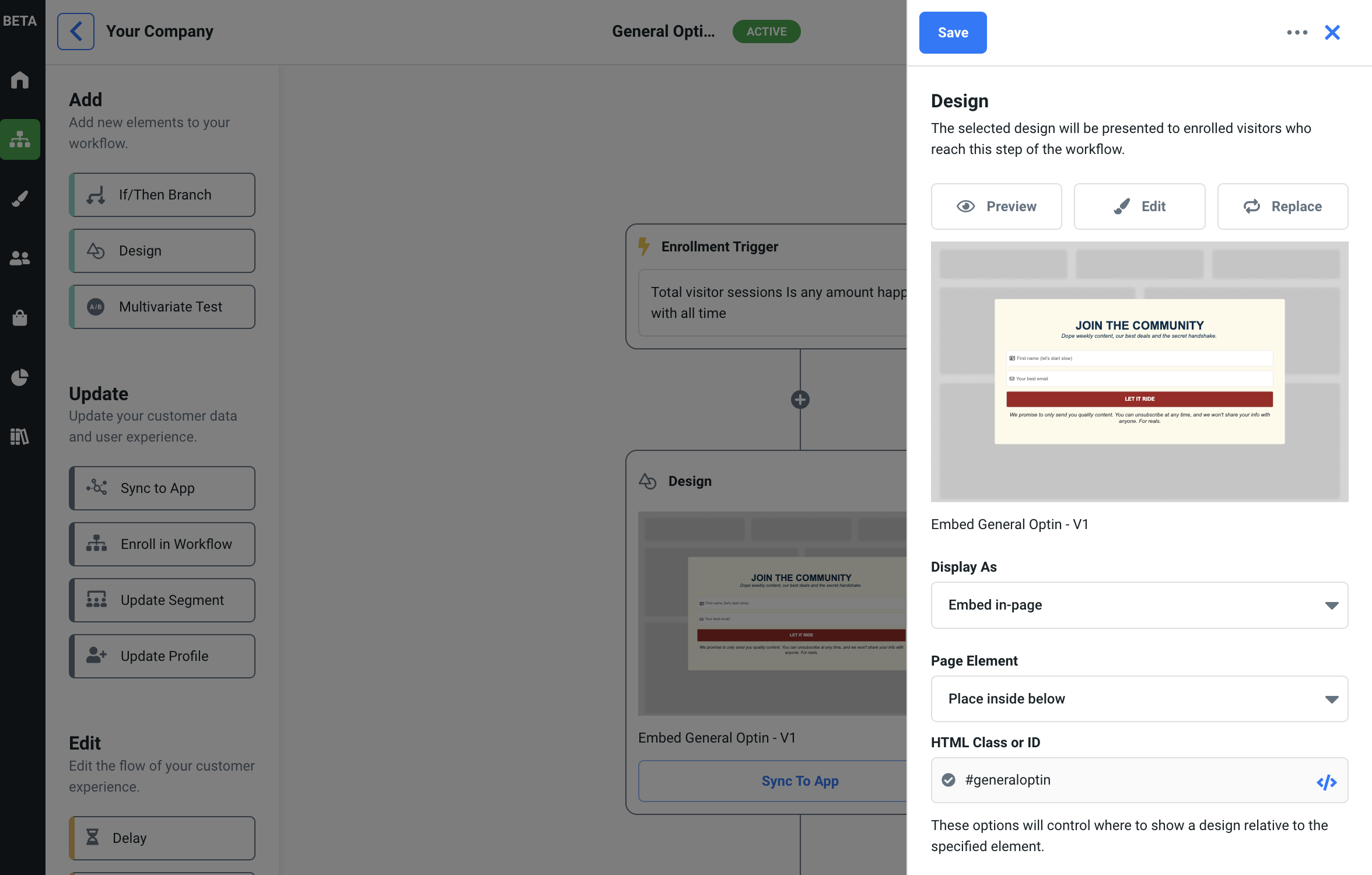1372x875 pixels.
Task: Select the workflows sitemap sidebar icon
Action: click(x=20, y=139)
